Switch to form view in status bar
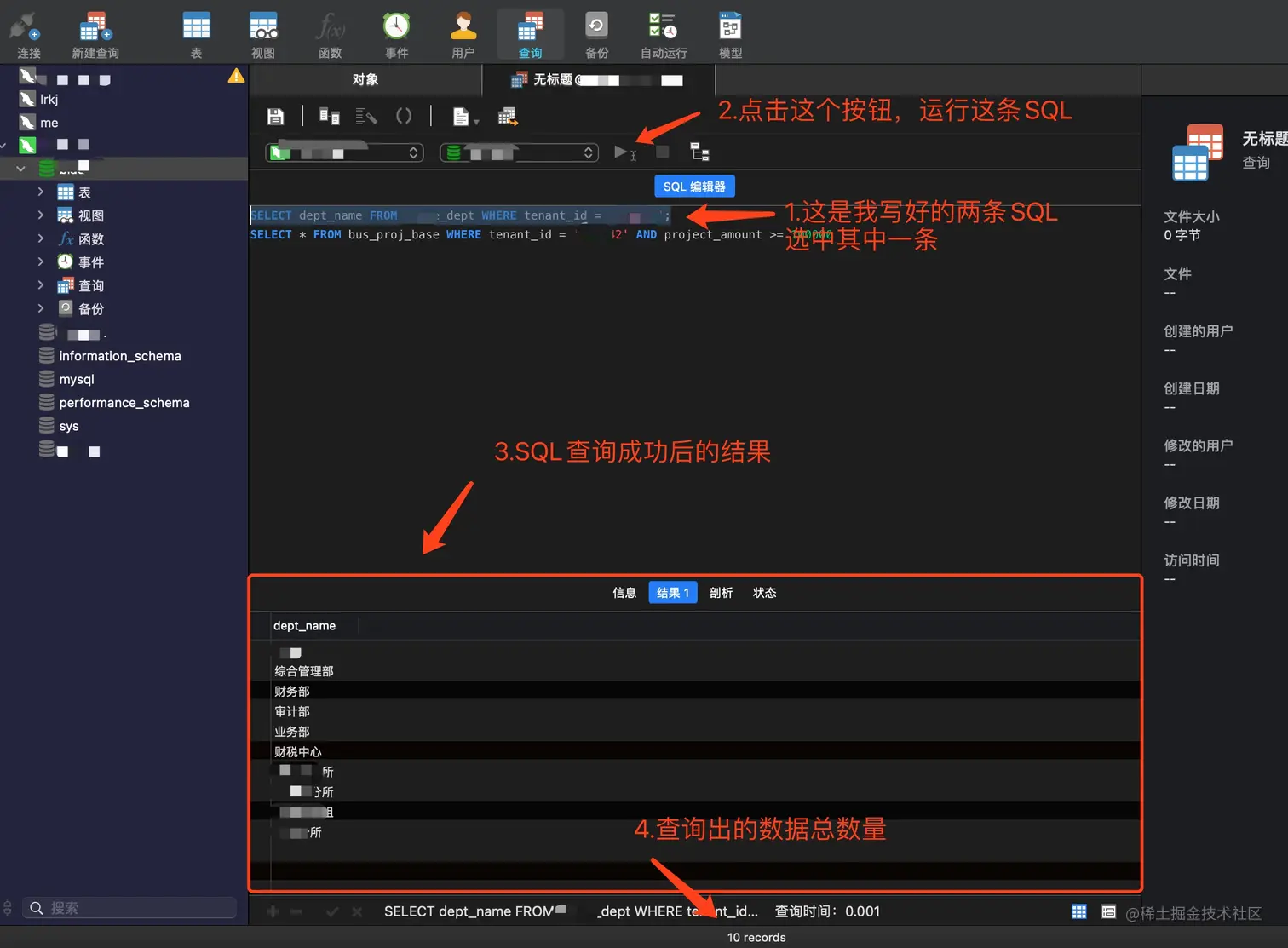 [1108, 911]
